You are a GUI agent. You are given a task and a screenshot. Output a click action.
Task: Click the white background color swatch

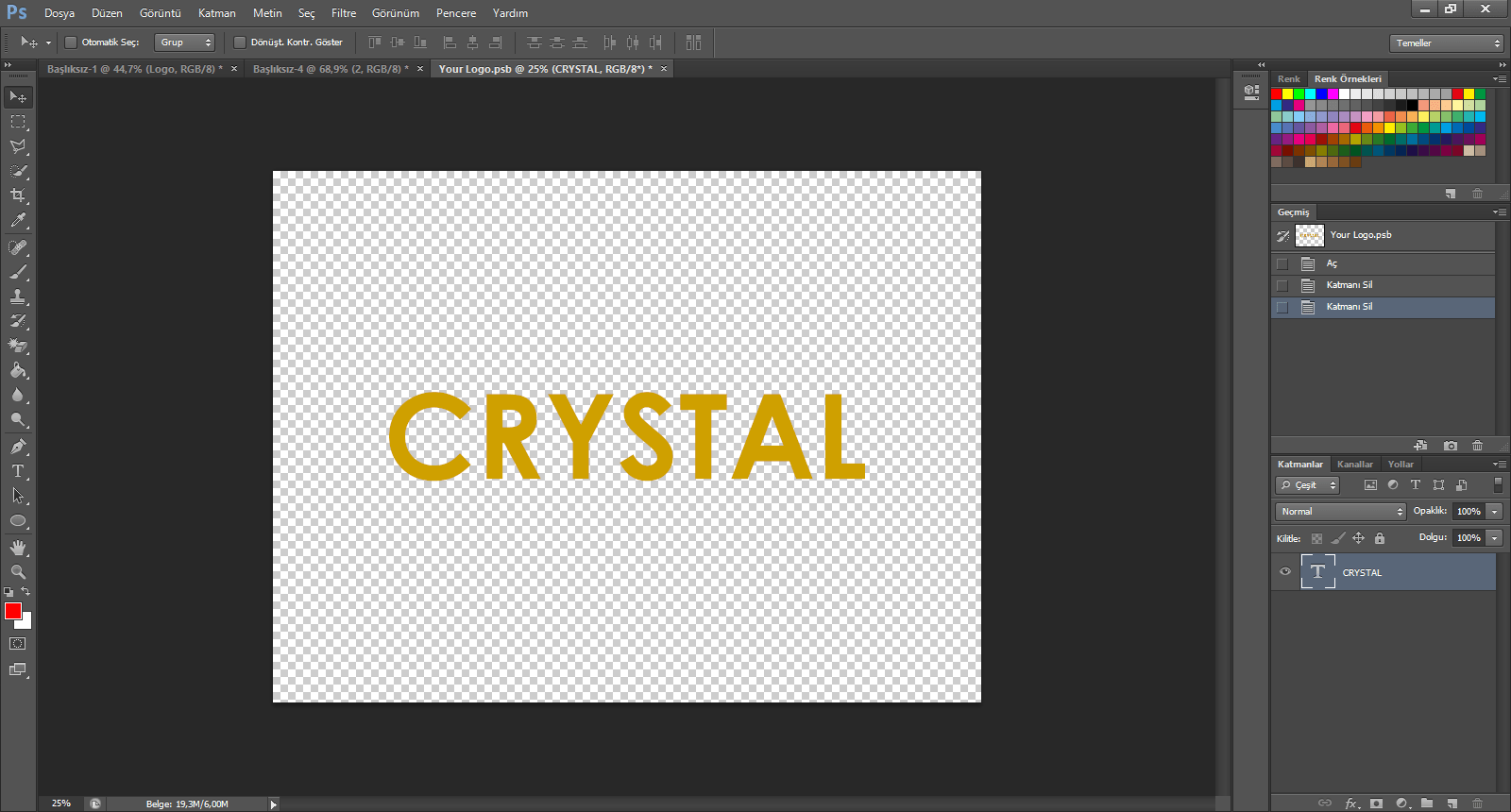click(26, 622)
